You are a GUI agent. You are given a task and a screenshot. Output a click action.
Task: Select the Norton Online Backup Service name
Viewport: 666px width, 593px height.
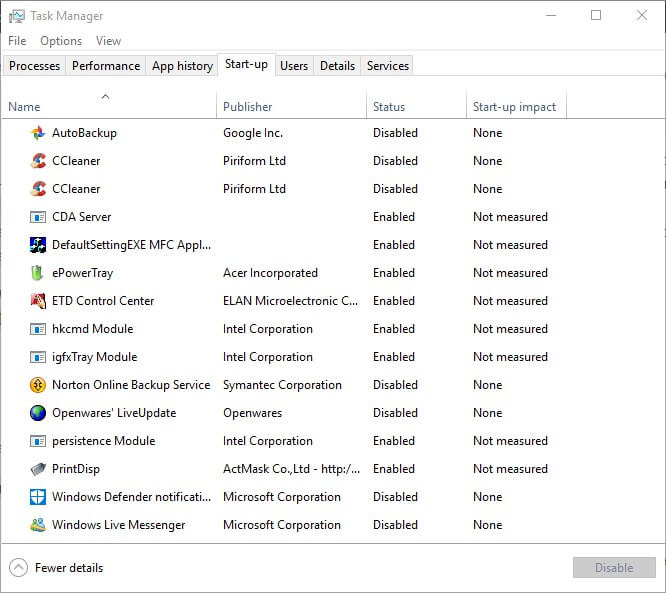tap(131, 385)
